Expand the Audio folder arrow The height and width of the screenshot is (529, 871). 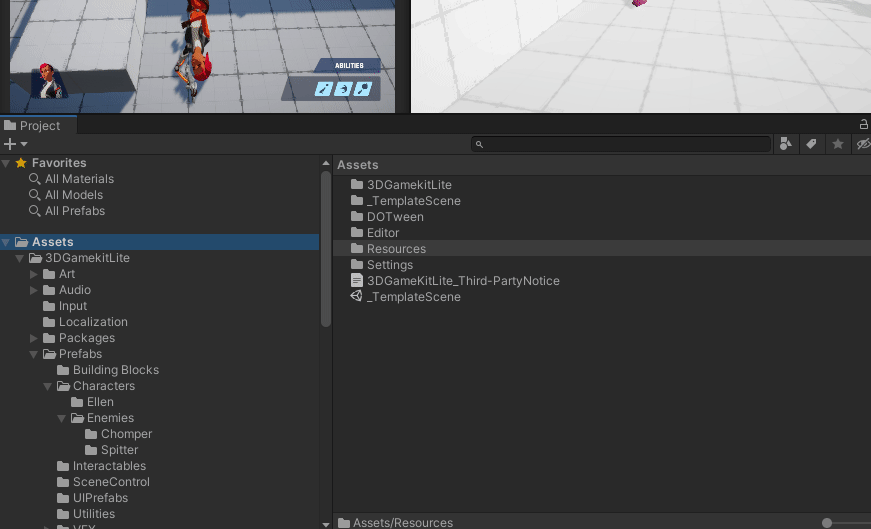[x=33, y=290]
